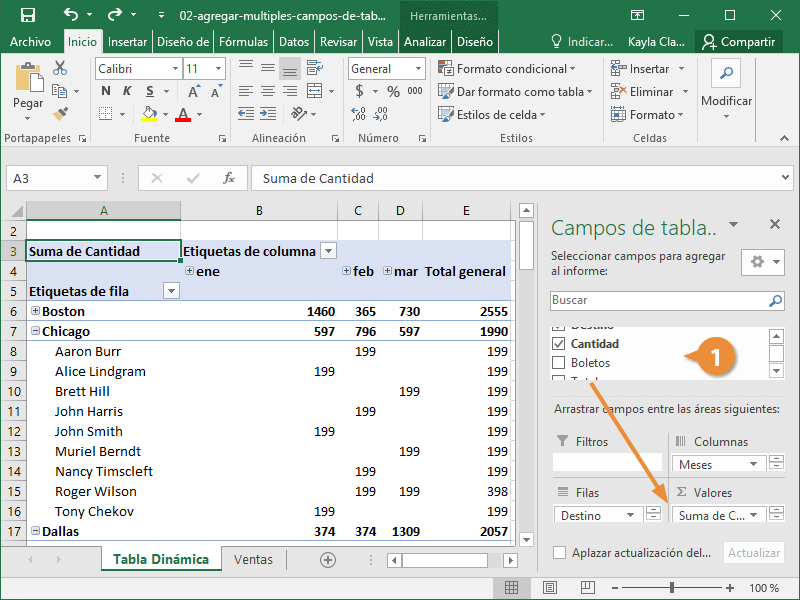Switch to the Datos ribbon tab
The height and width of the screenshot is (600, 800).
click(294, 42)
